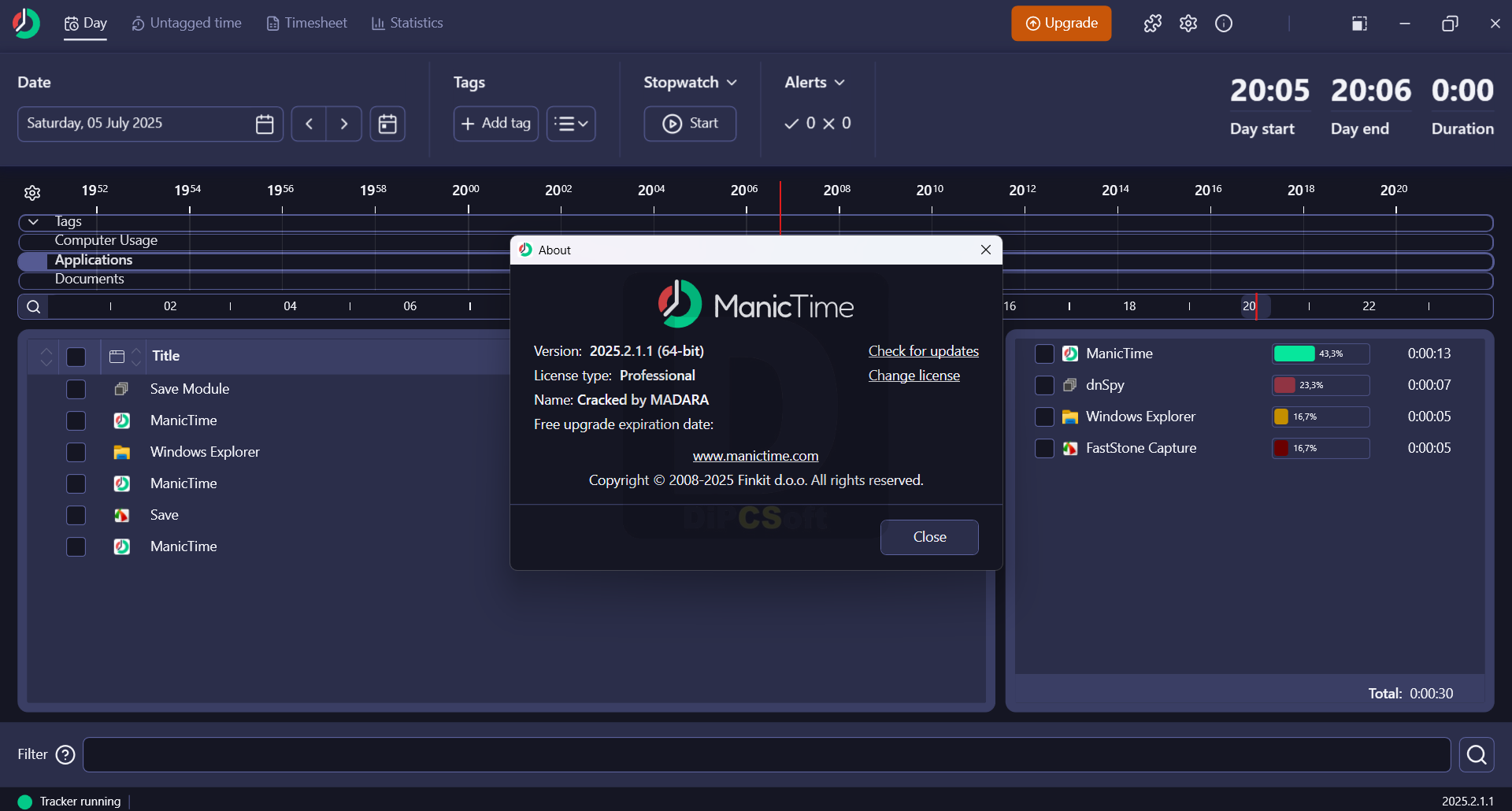Click dnSpy icon in summary panel

1070,385
